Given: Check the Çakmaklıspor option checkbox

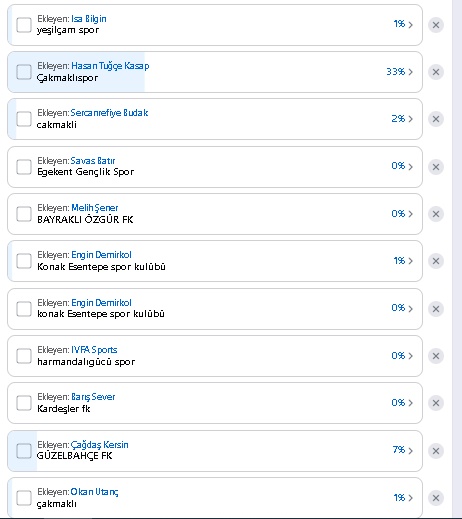Looking at the screenshot, I should tap(24, 72).
